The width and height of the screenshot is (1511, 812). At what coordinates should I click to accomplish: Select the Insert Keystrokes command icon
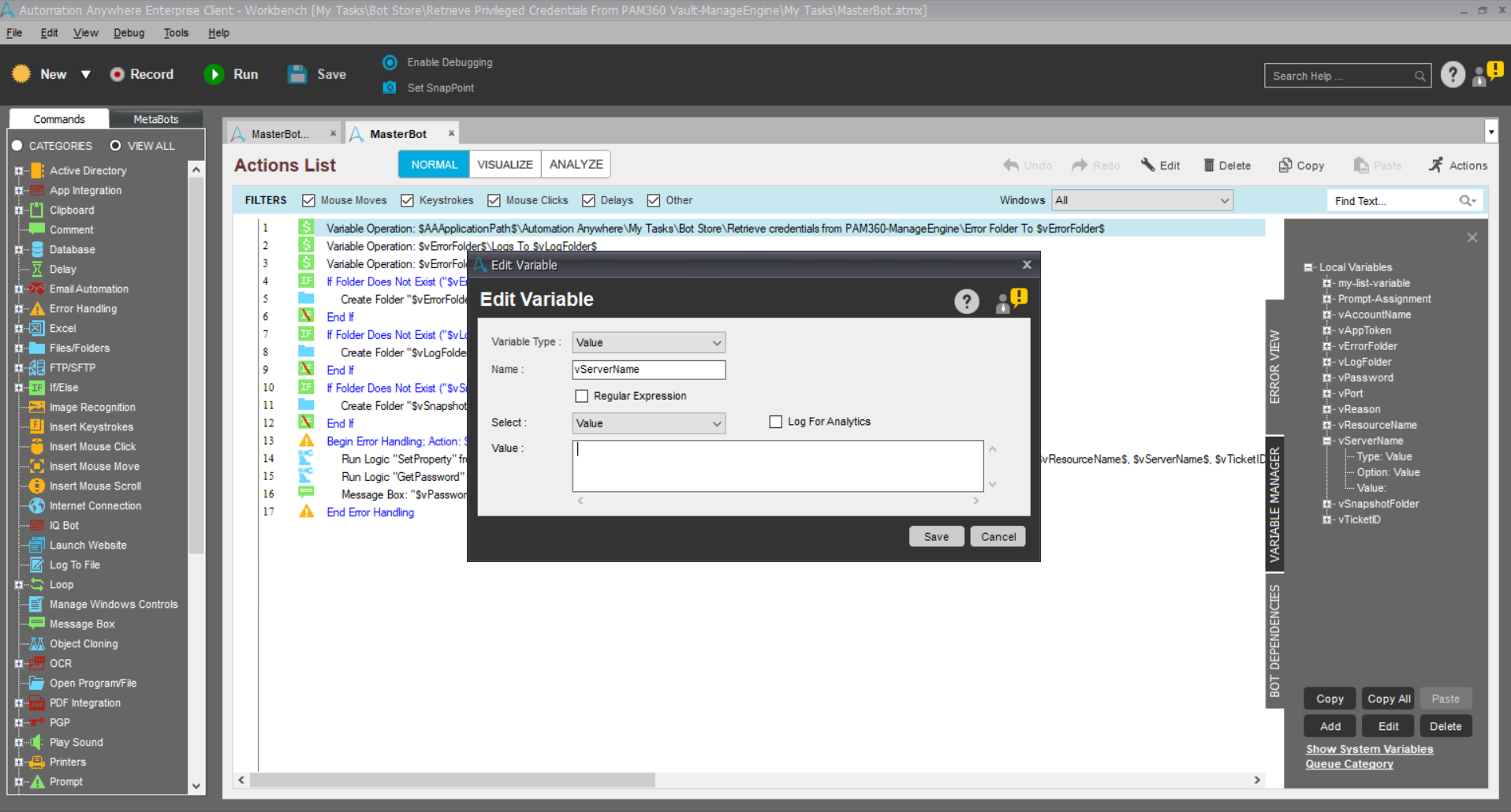coord(37,426)
